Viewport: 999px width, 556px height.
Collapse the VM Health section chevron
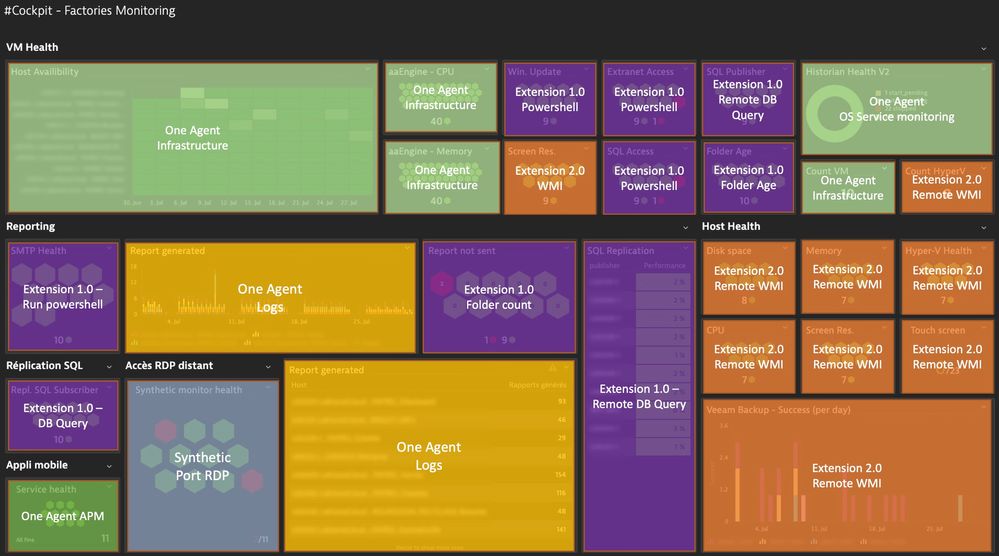(985, 47)
